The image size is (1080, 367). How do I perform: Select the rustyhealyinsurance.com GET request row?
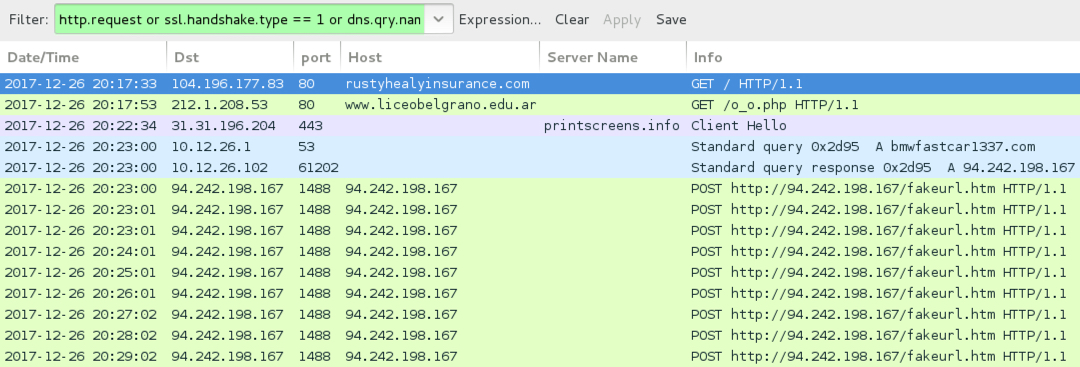[540, 84]
